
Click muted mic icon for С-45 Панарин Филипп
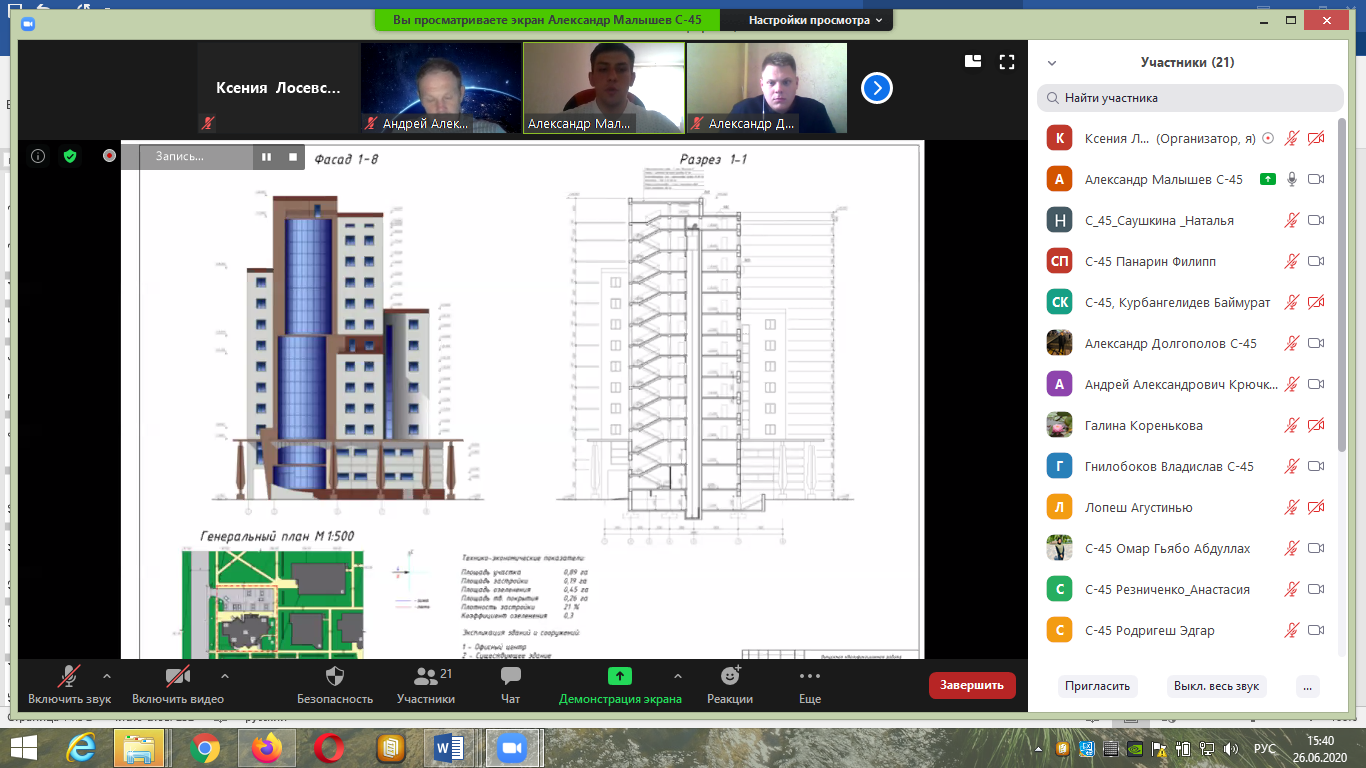tap(1292, 261)
